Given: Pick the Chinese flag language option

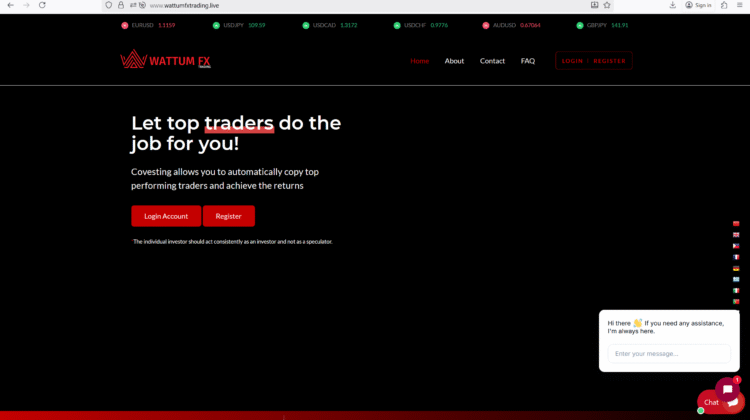Looking at the screenshot, I should click(x=736, y=224).
